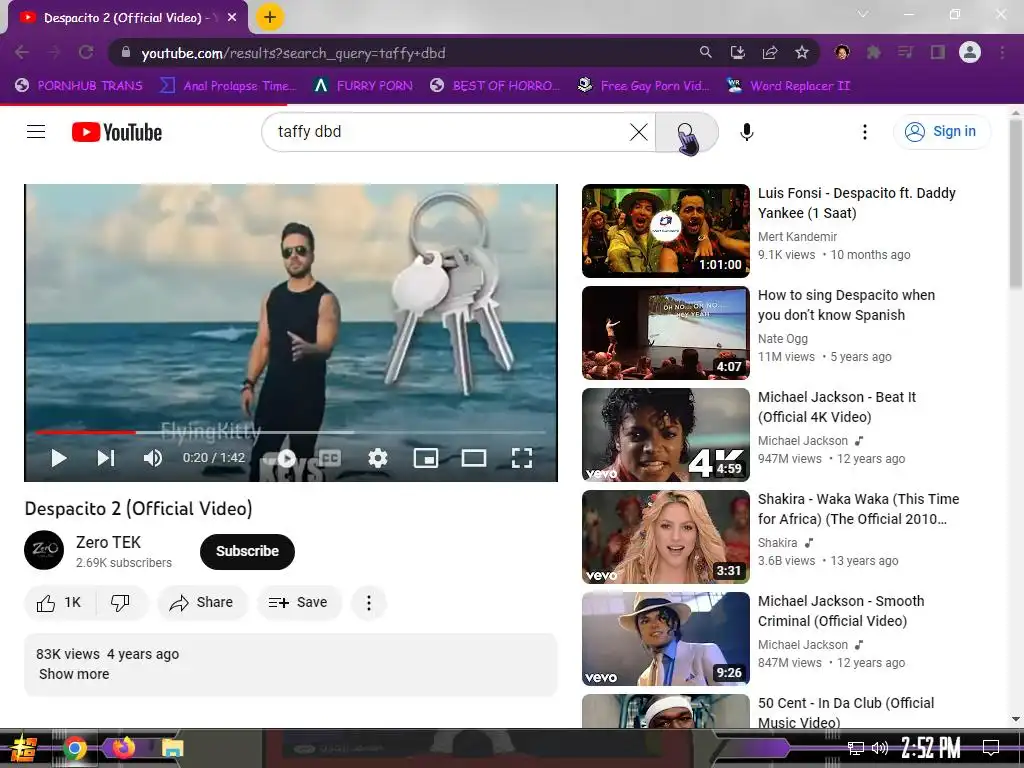
Task: Open File Explorer from the taskbar
Action: pyautogui.click(x=172, y=748)
